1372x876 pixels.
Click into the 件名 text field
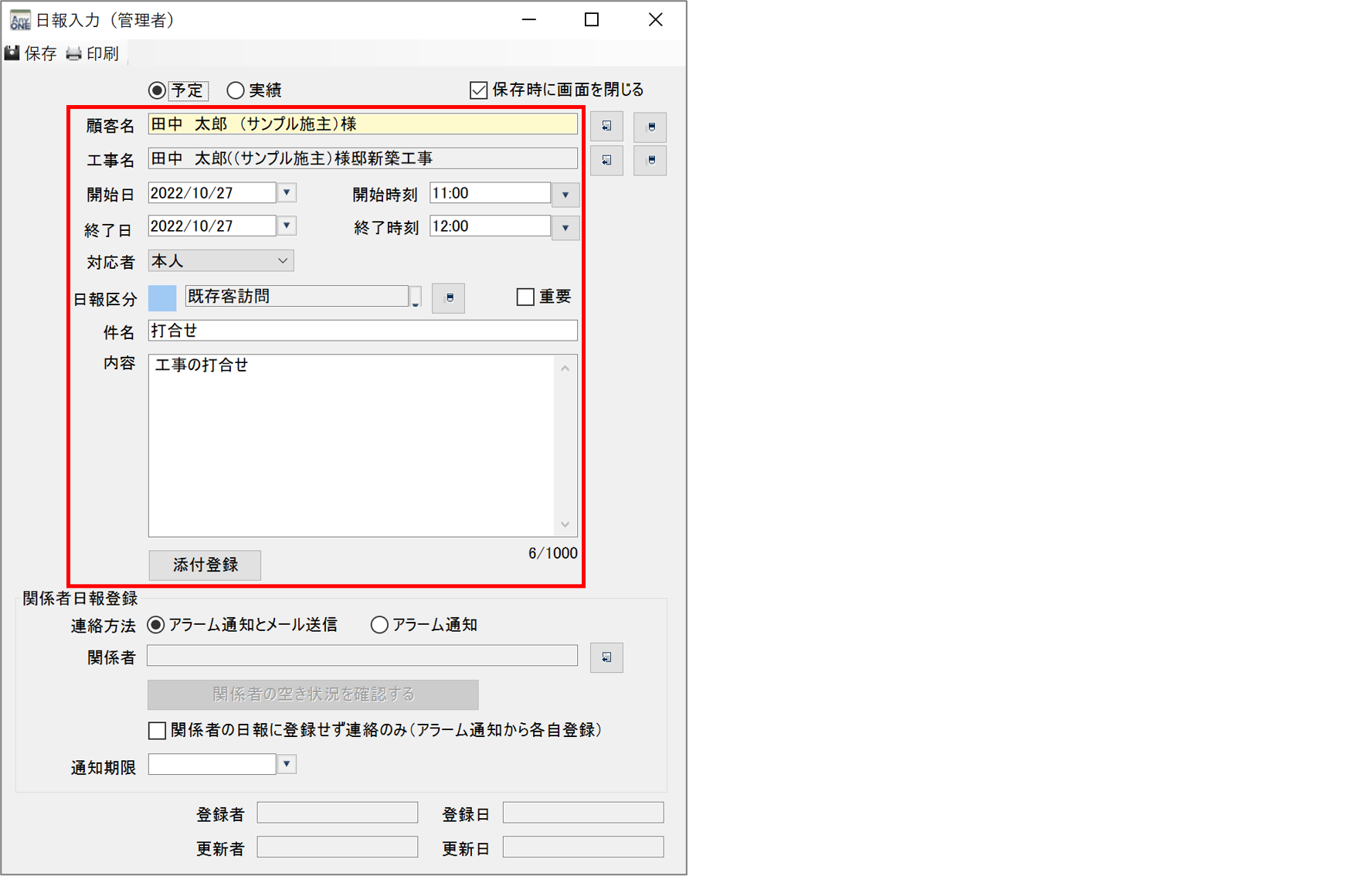362,331
